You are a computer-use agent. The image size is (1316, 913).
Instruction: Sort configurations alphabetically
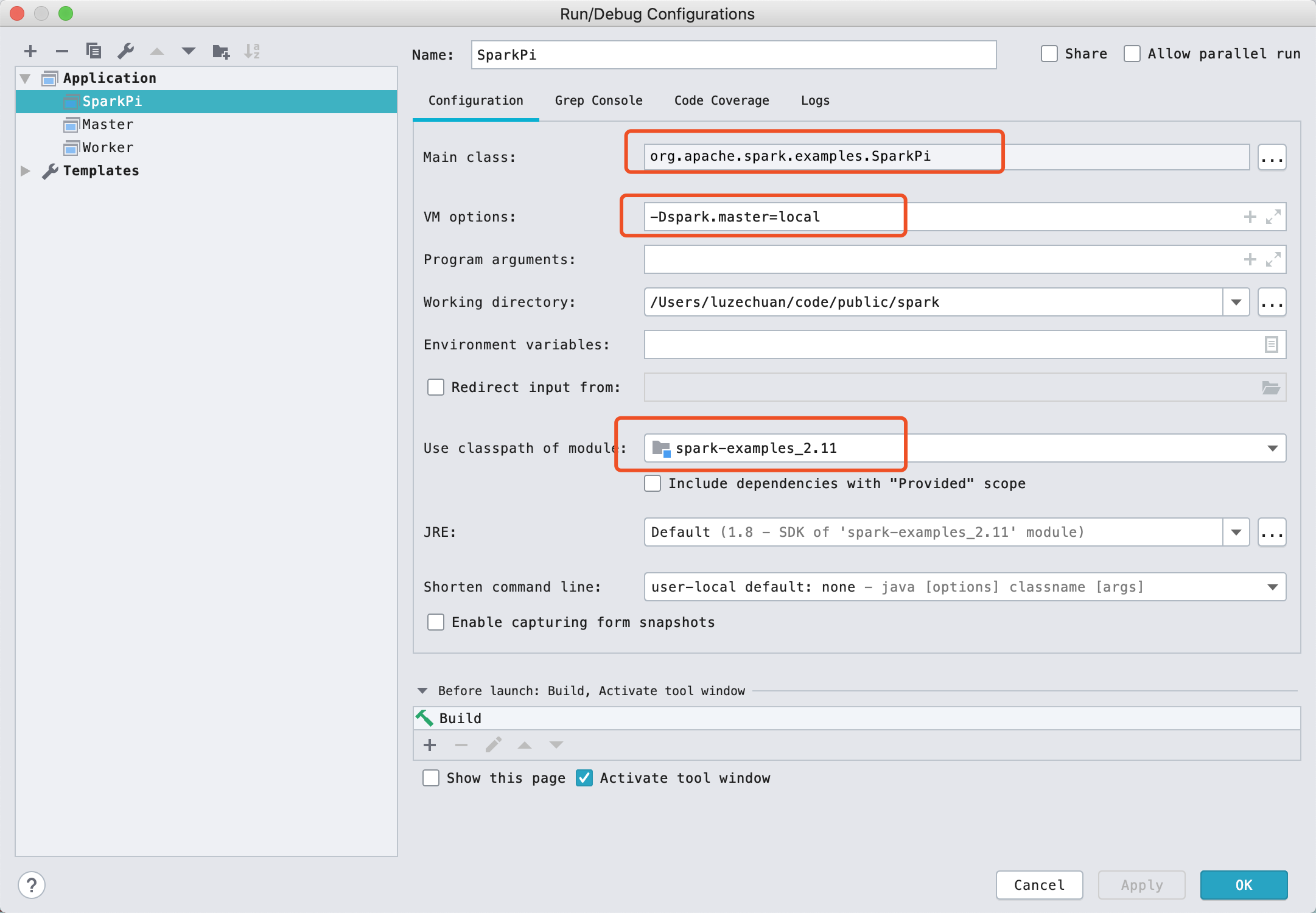[252, 51]
